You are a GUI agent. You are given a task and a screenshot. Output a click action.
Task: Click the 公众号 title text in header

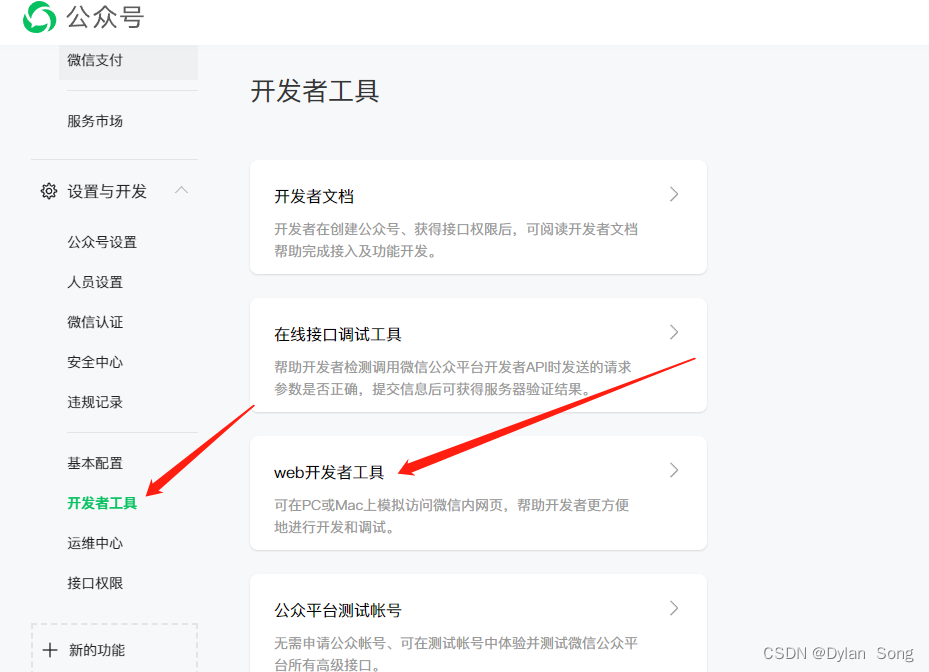click(105, 17)
